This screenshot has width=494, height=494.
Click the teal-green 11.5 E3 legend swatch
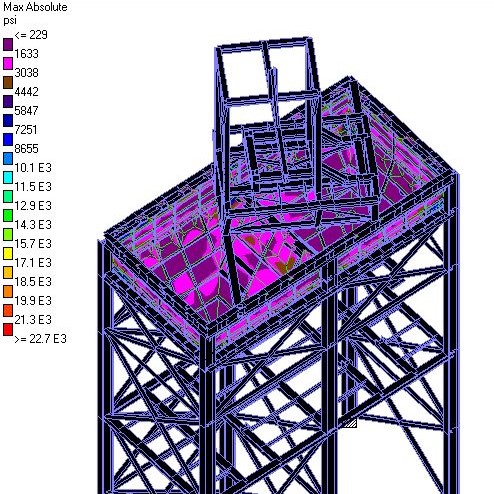8,196
